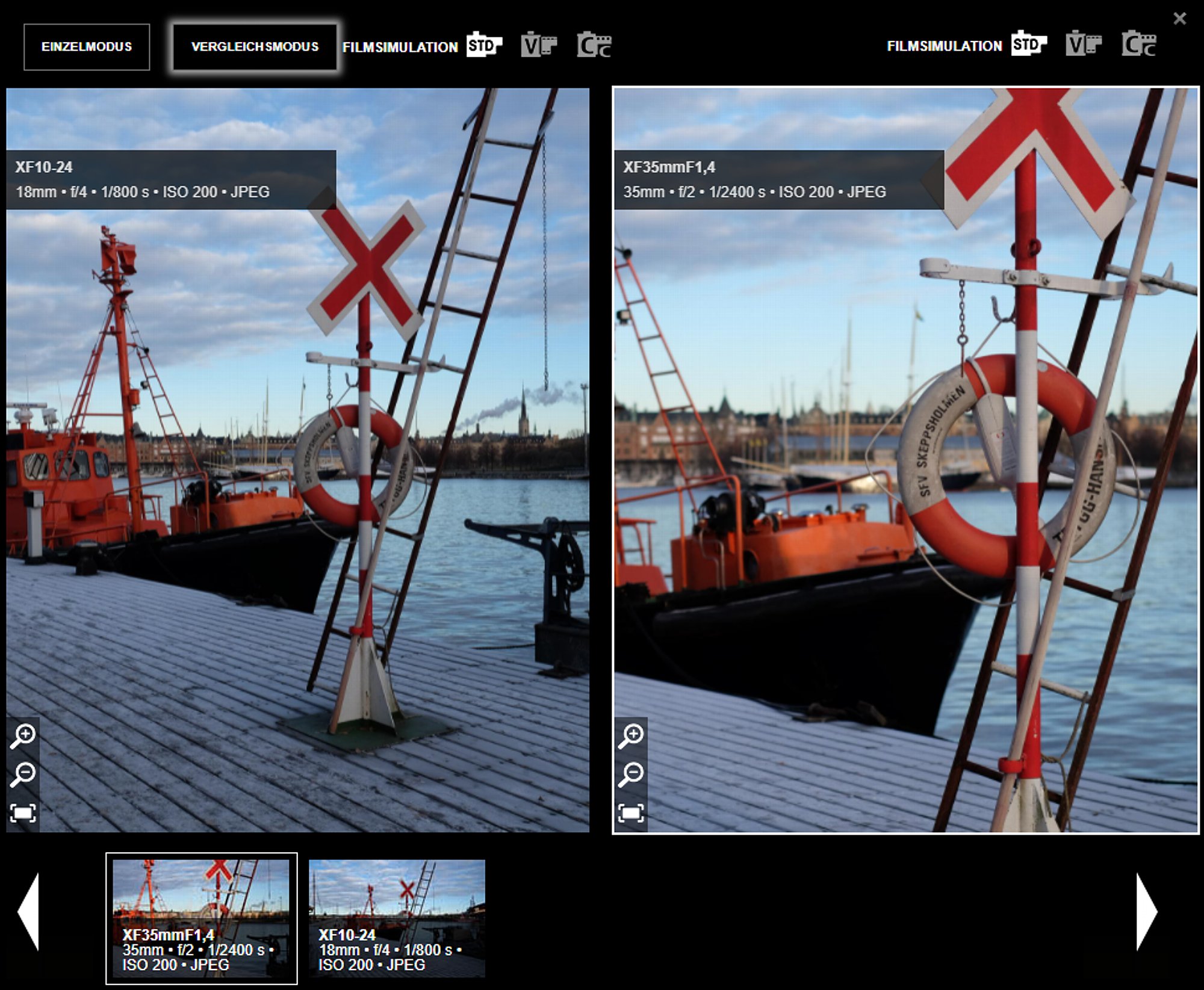Zoom in on the right XF35mm image
1204x990 pixels.
pos(631,736)
